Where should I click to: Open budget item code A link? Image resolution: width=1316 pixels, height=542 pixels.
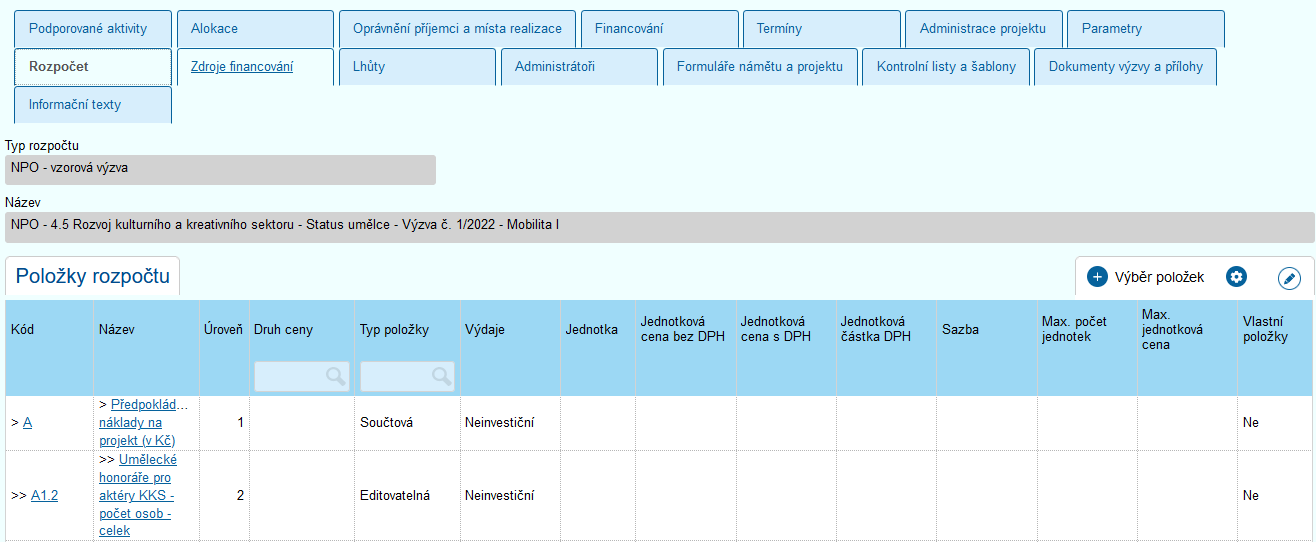(x=27, y=423)
